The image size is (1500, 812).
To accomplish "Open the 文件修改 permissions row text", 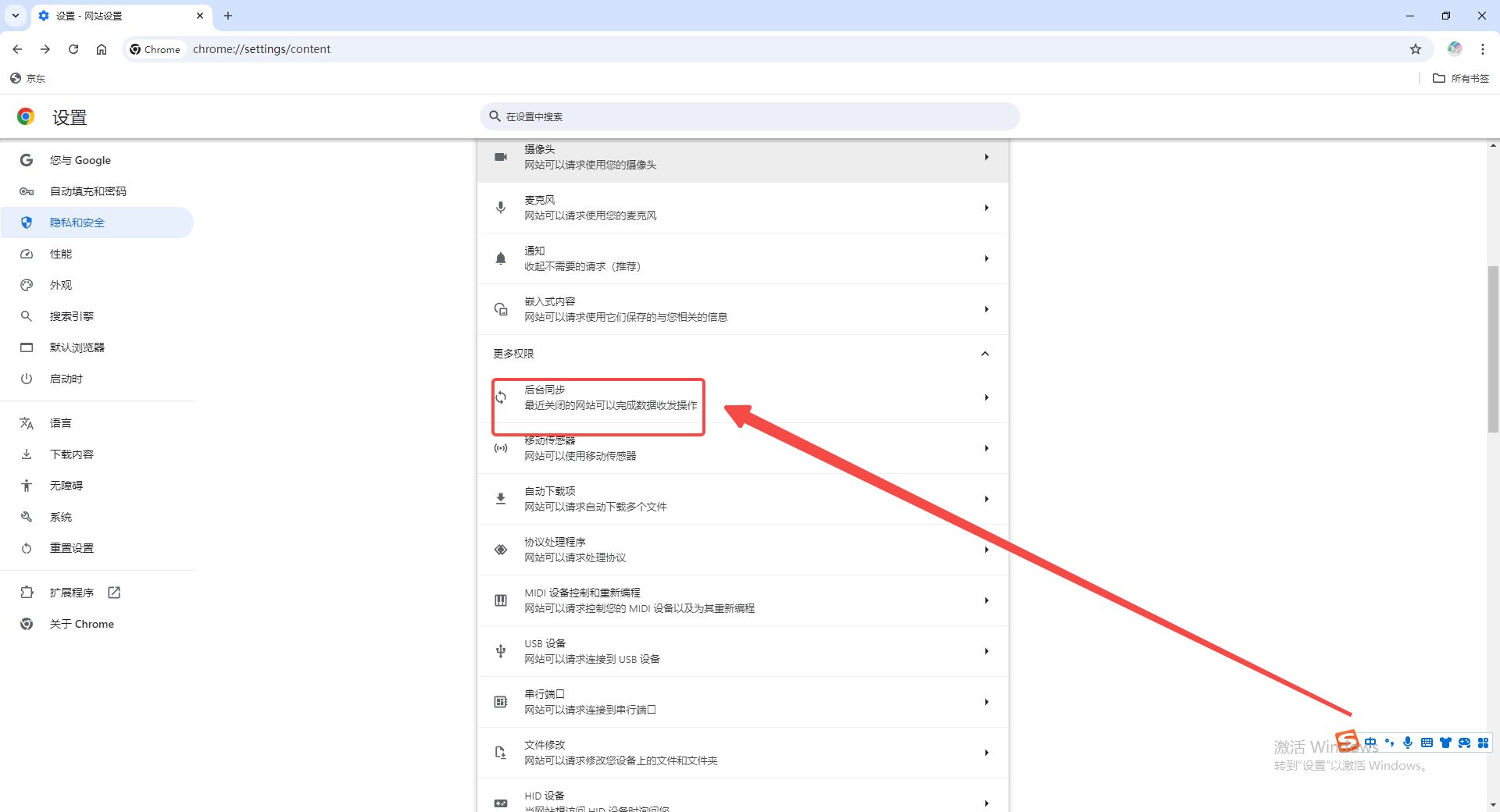I will coord(621,753).
